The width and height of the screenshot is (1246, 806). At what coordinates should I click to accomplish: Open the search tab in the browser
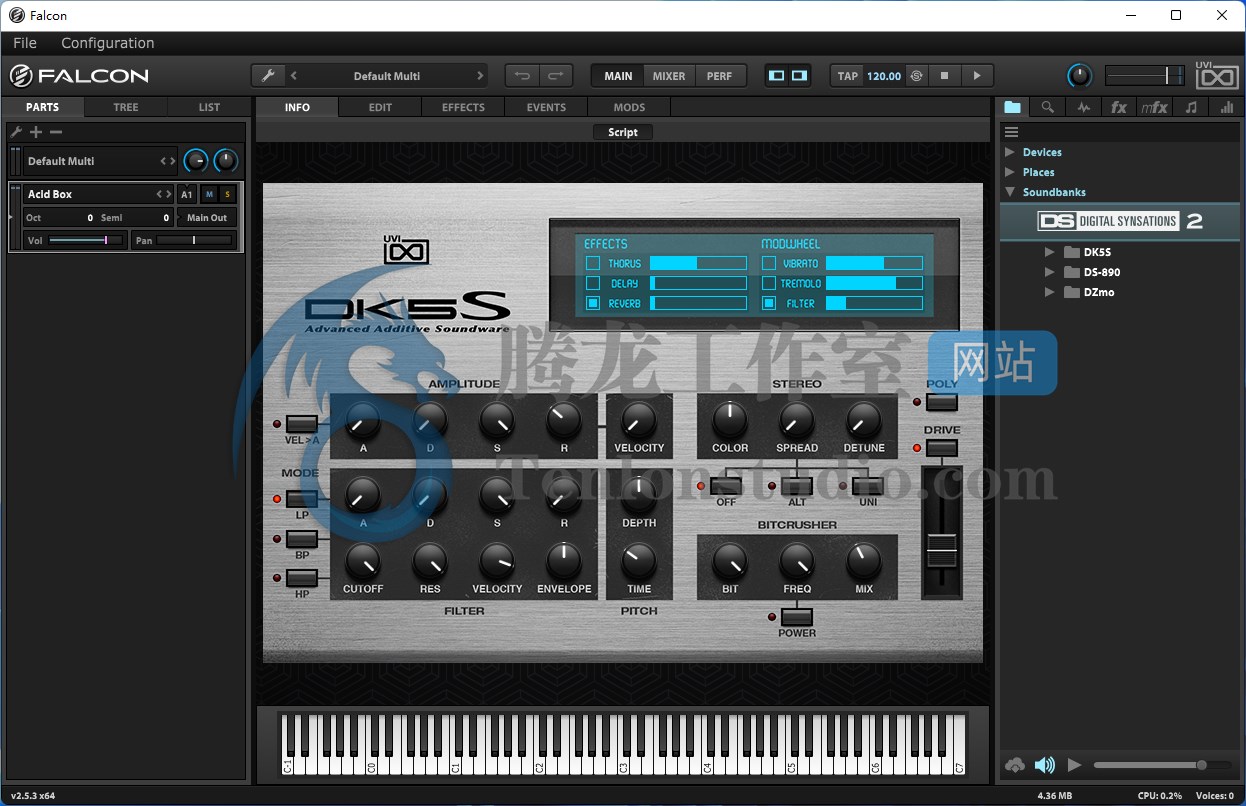[x=1047, y=107]
